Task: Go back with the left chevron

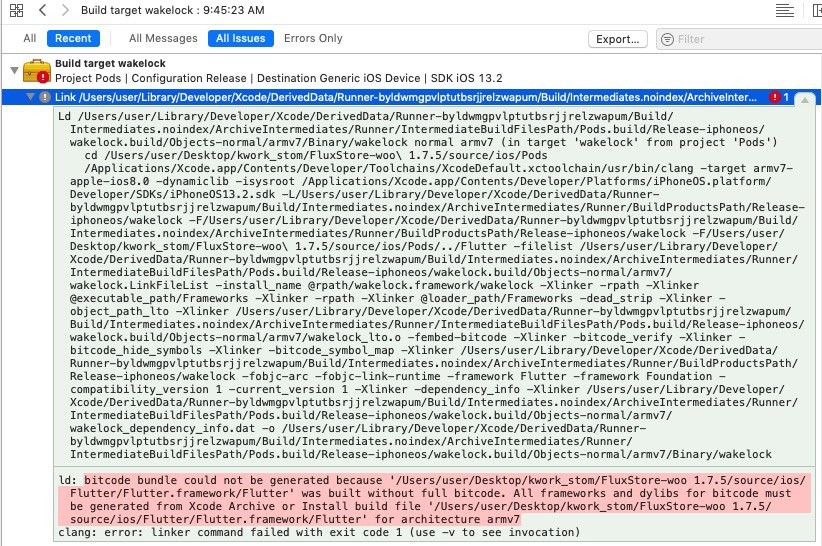Action: tap(43, 10)
